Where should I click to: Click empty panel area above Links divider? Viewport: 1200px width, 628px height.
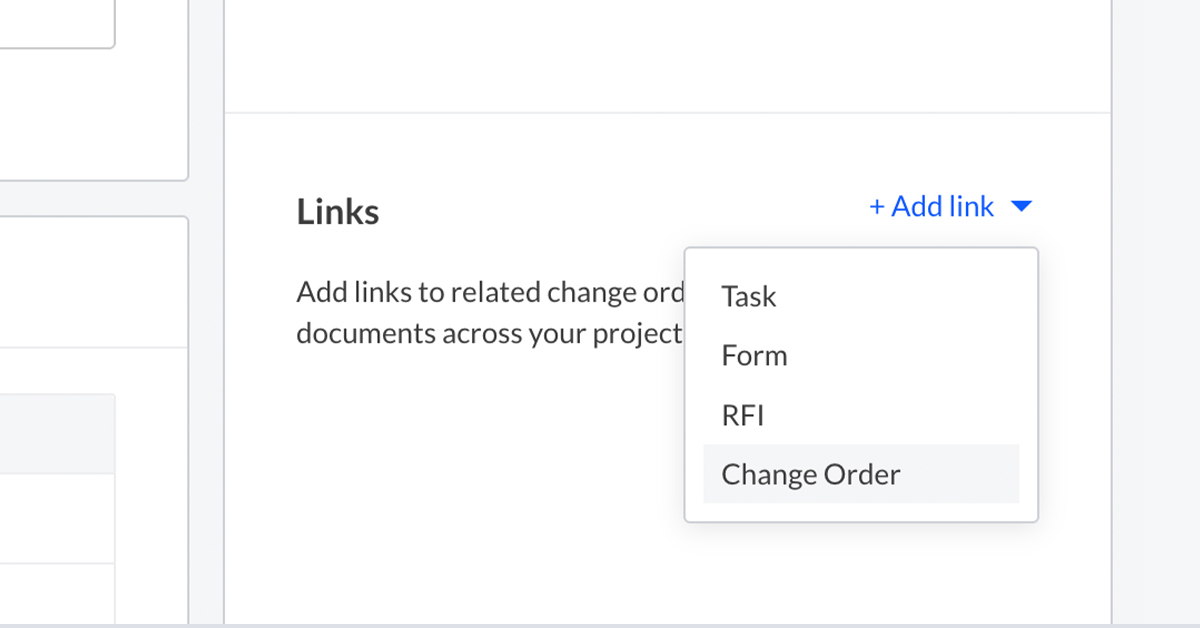[667, 55]
